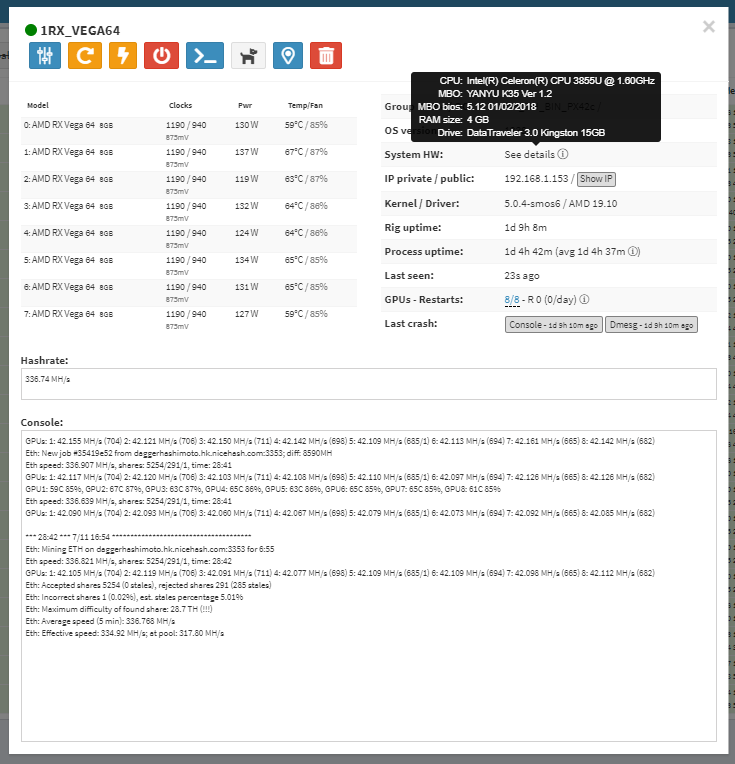Viewport: 735px width, 764px height.
Task: Click the orange lightning bolt icon
Action: tap(123, 56)
